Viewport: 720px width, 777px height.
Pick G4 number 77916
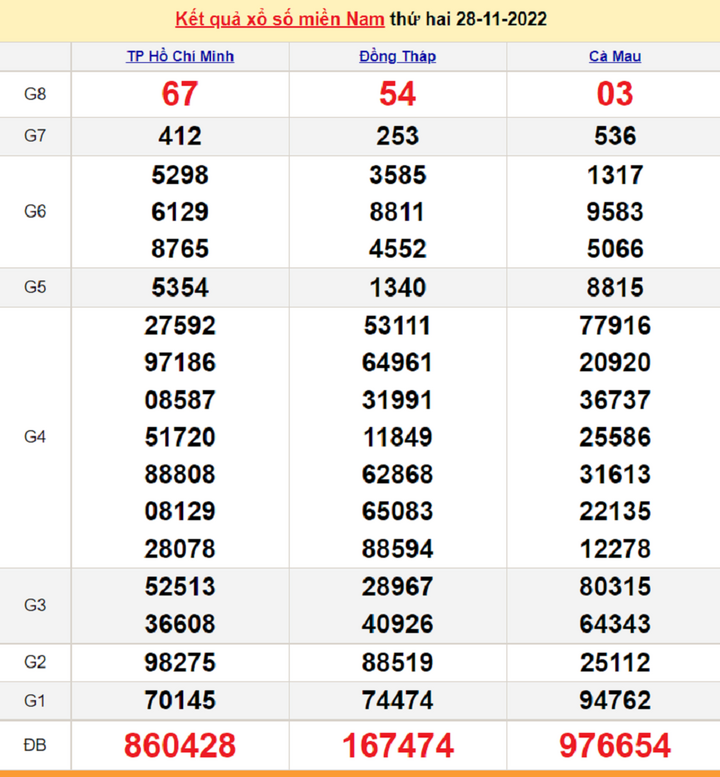point(615,326)
